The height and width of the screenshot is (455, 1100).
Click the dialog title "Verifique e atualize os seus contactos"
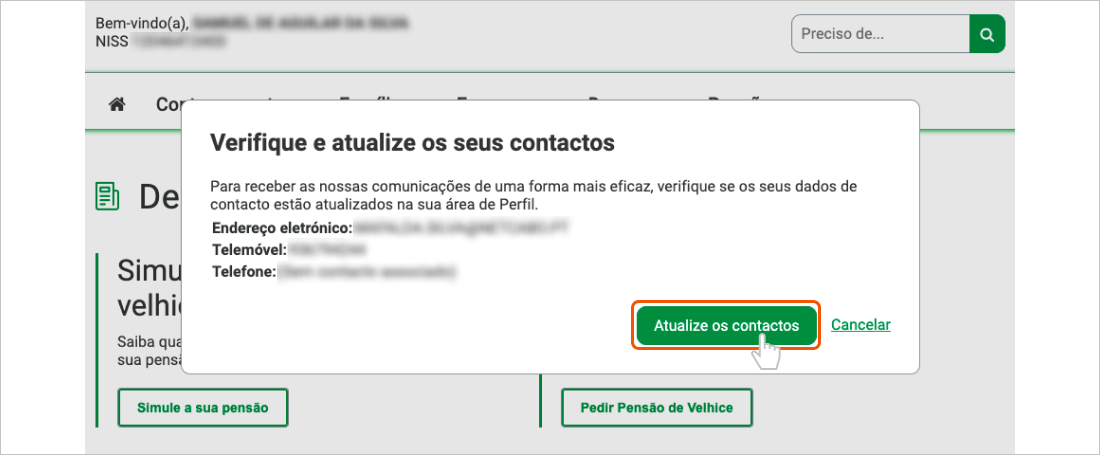tap(412, 143)
